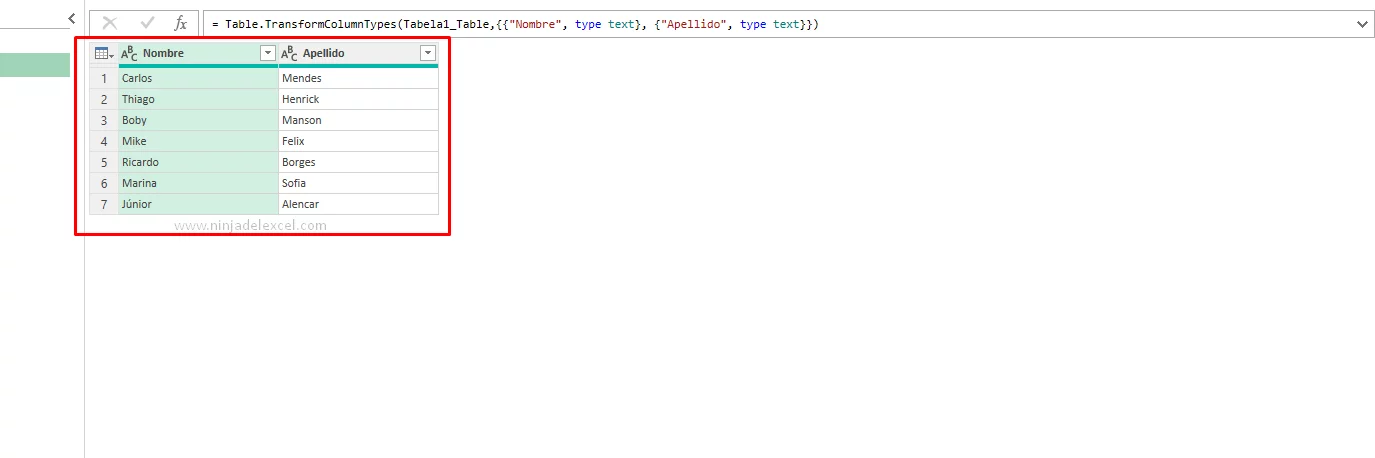Image resolution: width=1375 pixels, height=458 pixels.
Task: Select row number 5
Action: [x=104, y=162]
